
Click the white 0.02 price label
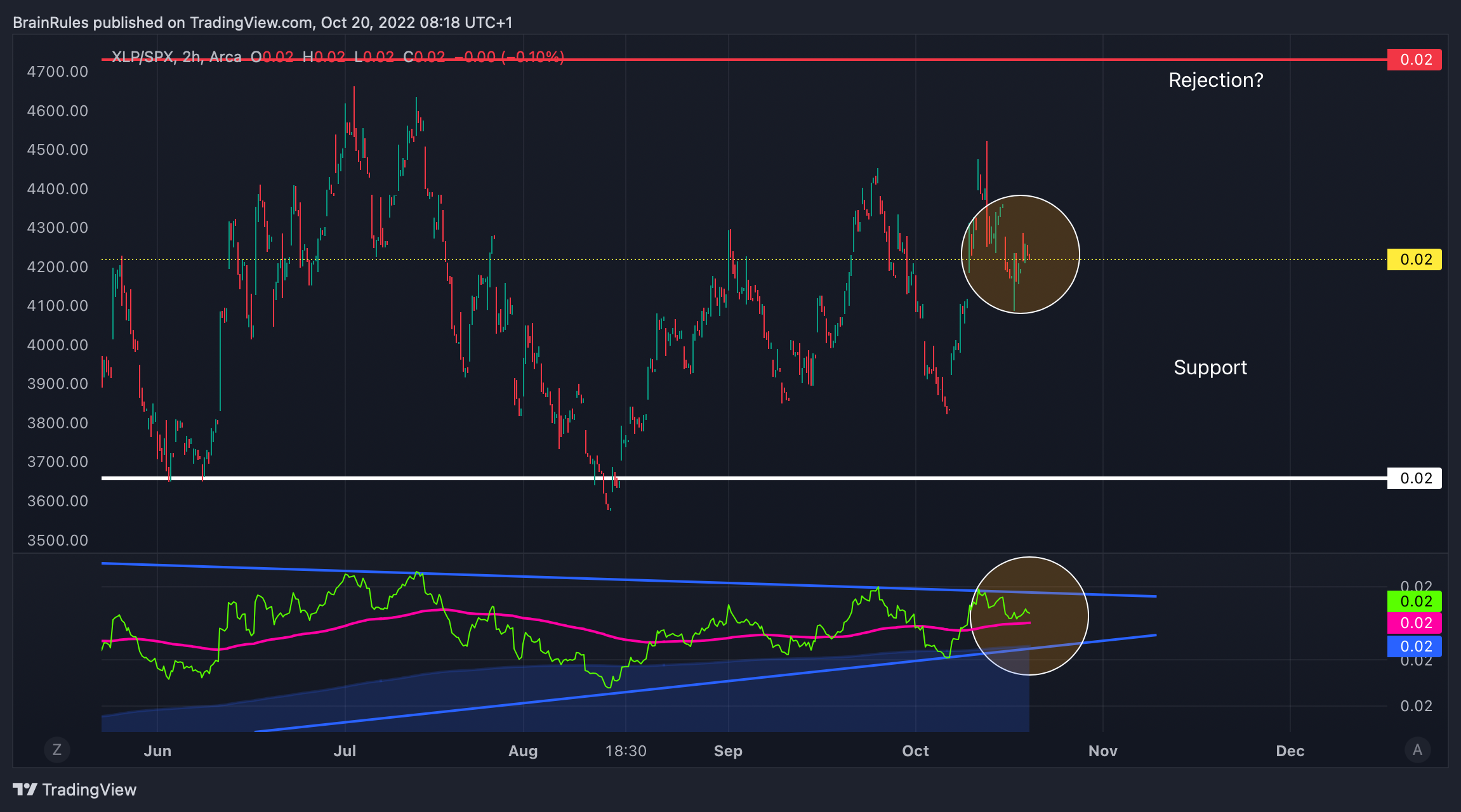[1414, 478]
